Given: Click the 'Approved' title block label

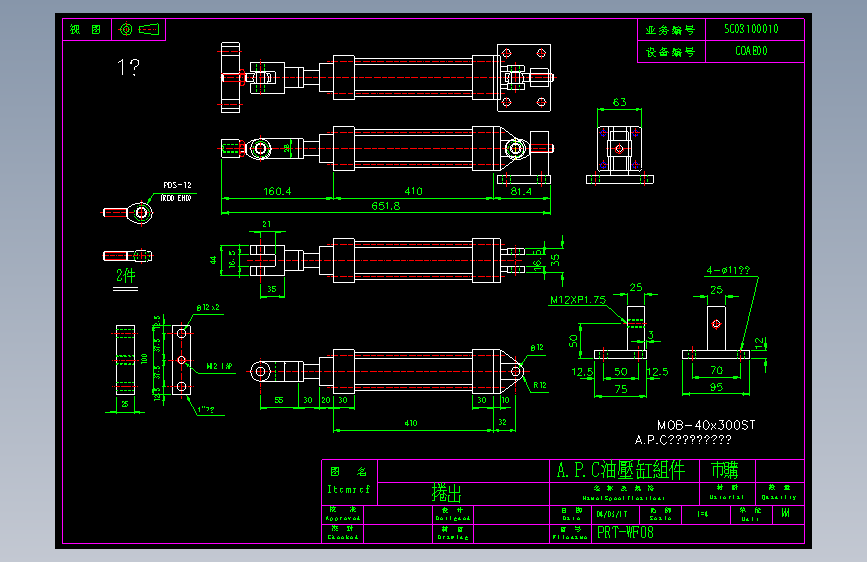Looking at the screenshot, I should click(343, 518).
